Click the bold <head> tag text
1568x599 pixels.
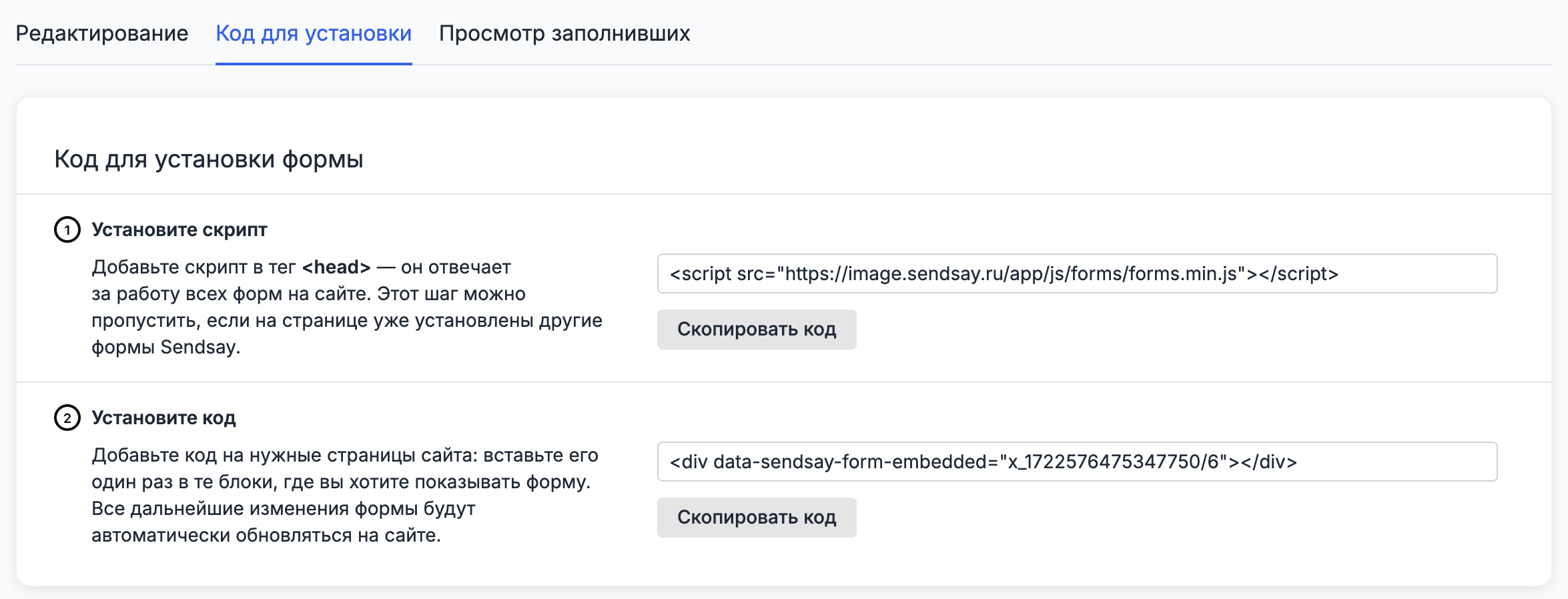coord(336,267)
